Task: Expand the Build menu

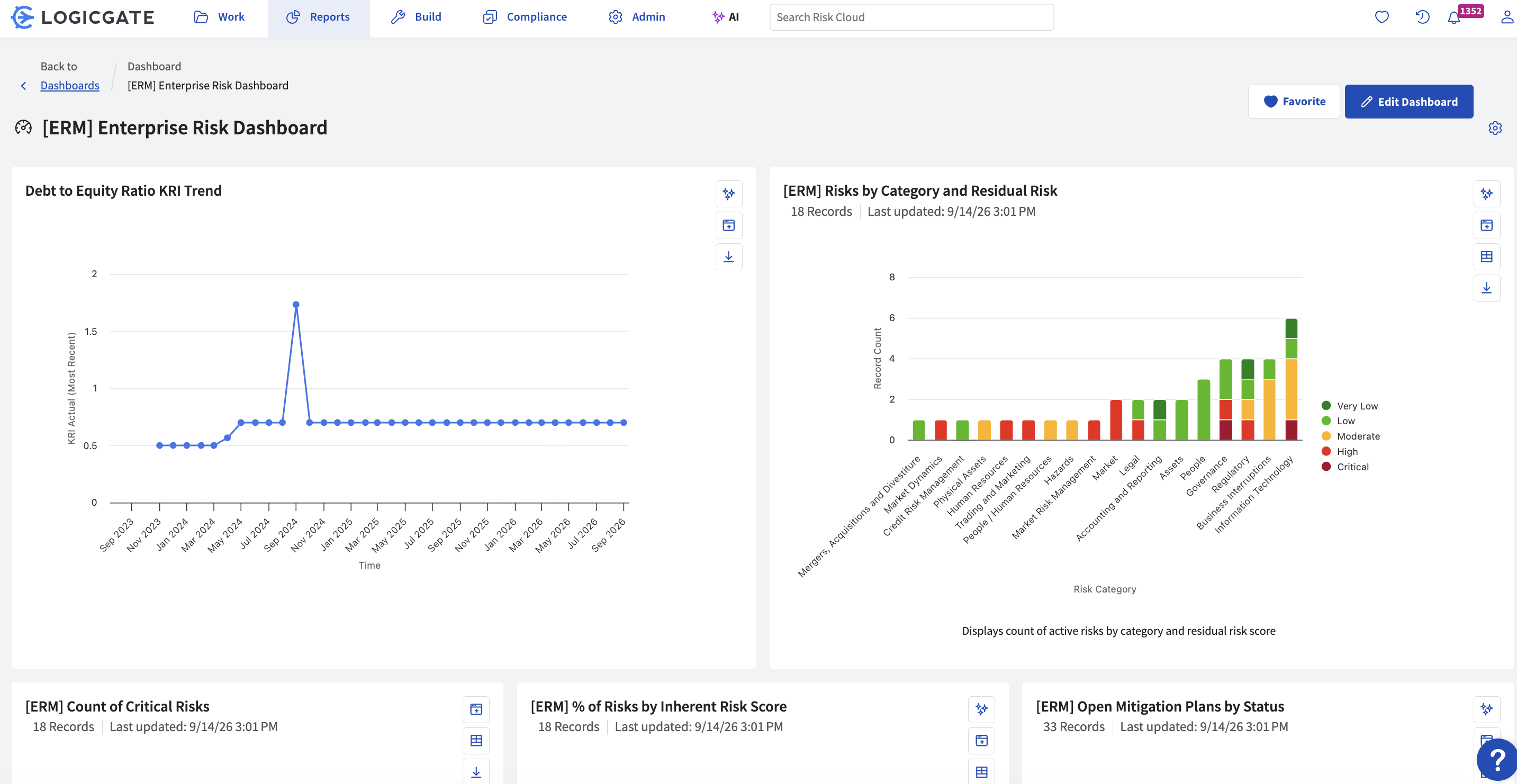Action: click(417, 17)
